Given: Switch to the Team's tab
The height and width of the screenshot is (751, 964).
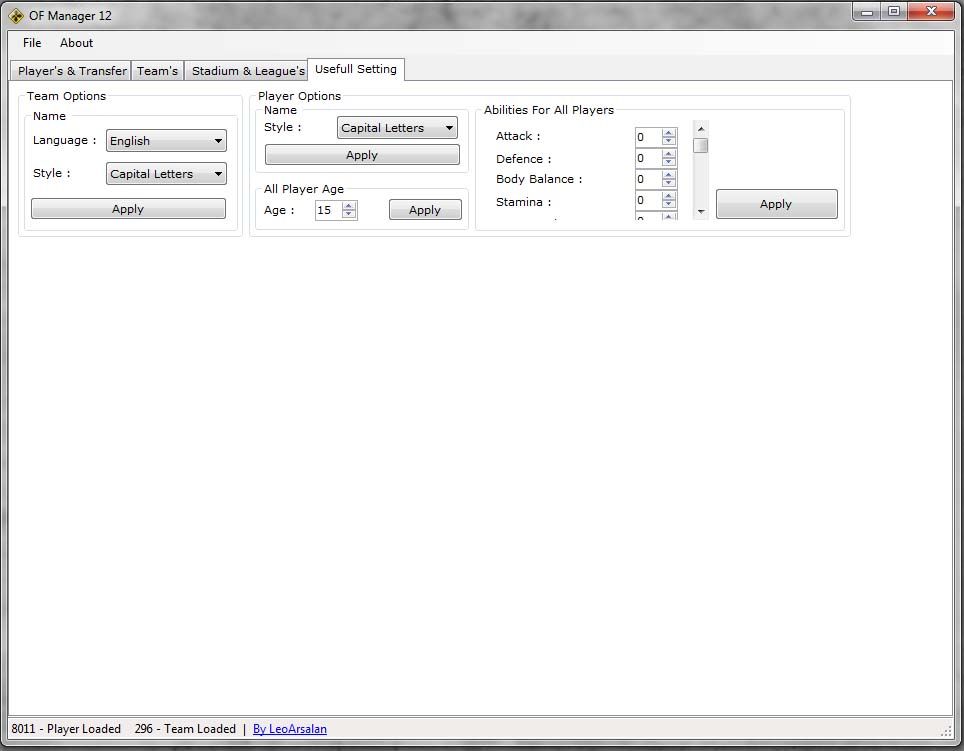Looking at the screenshot, I should coord(157,71).
